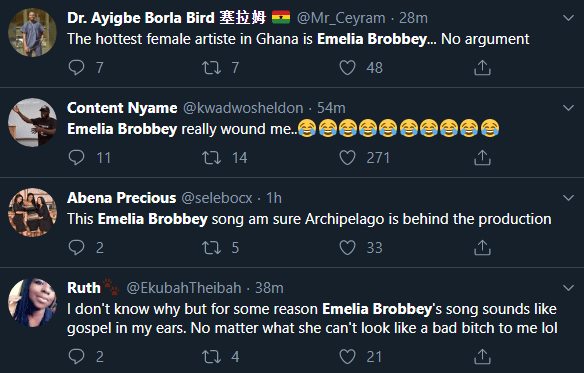
Task: Retweet Content Nyame's tweet with 14 retweets
Action: tap(211, 157)
